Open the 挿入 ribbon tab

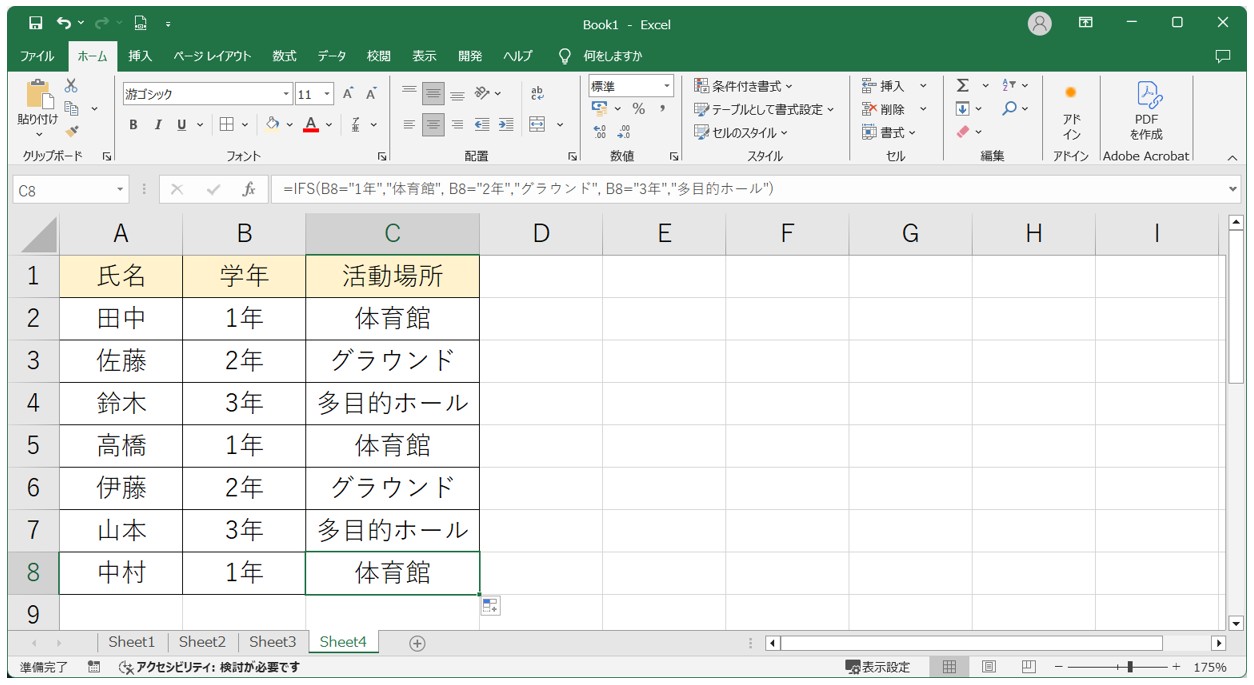click(140, 56)
